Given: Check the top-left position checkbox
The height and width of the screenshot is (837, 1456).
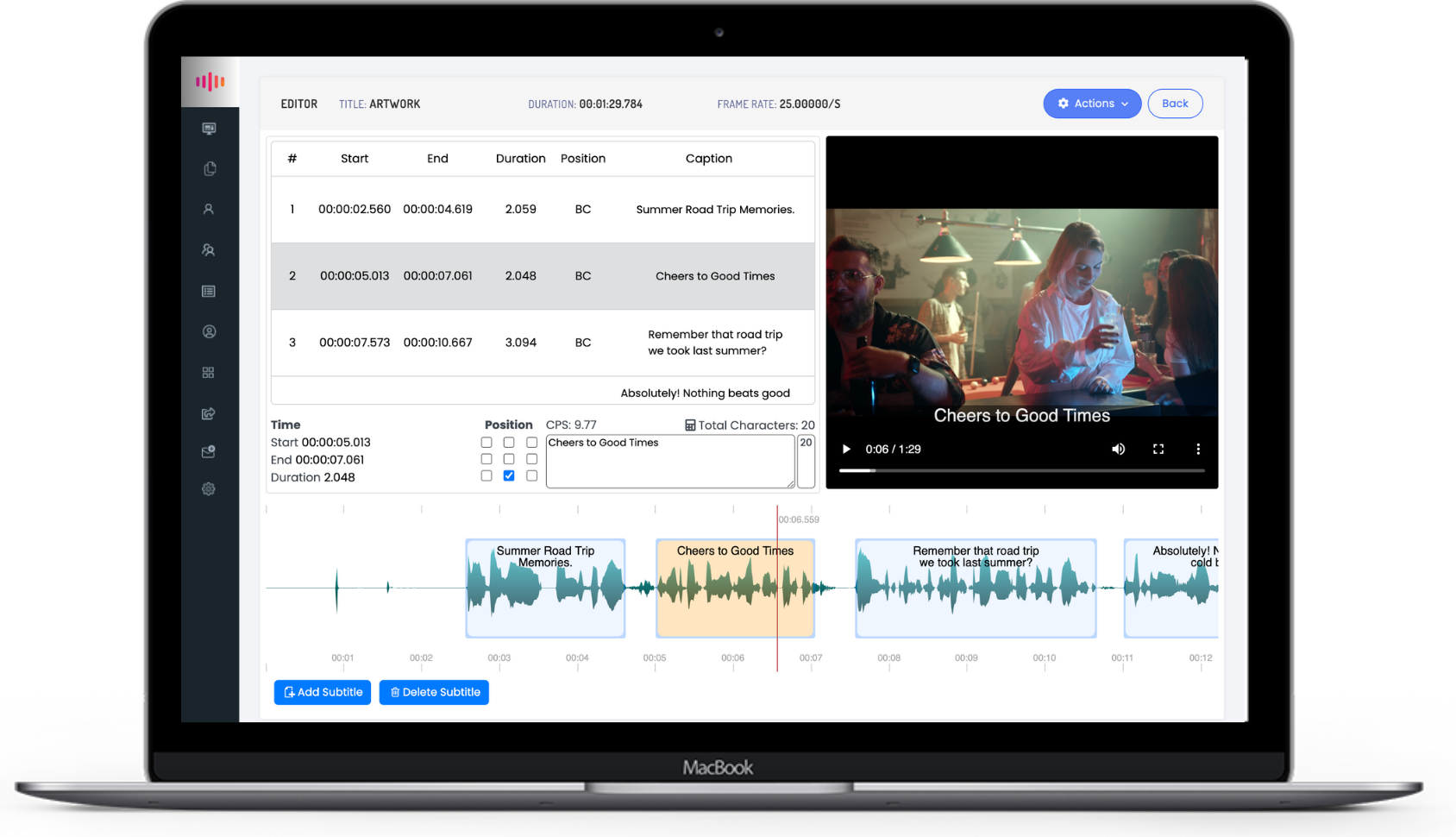Looking at the screenshot, I should click(486, 443).
